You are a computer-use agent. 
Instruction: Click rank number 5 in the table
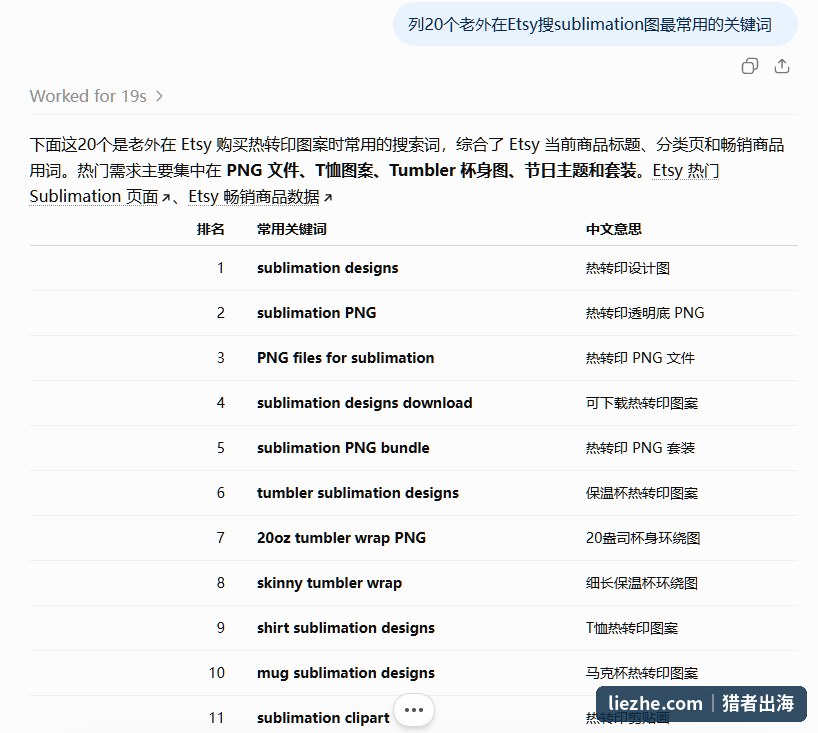(x=220, y=448)
